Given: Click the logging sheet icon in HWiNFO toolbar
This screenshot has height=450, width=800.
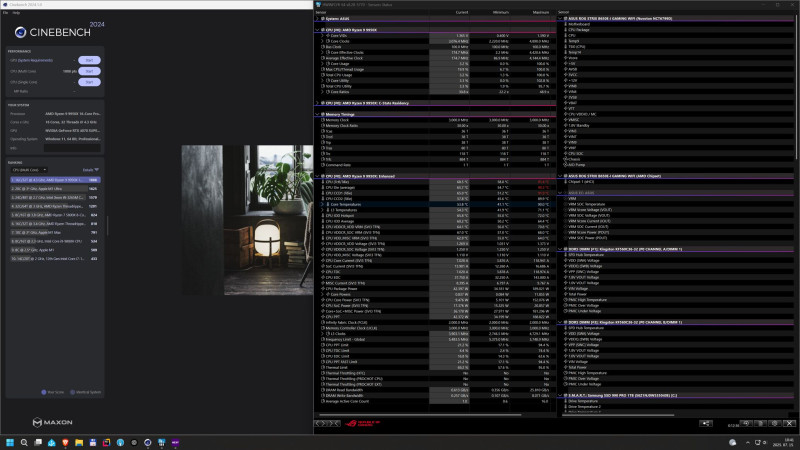Looking at the screenshot, I should point(761,423).
